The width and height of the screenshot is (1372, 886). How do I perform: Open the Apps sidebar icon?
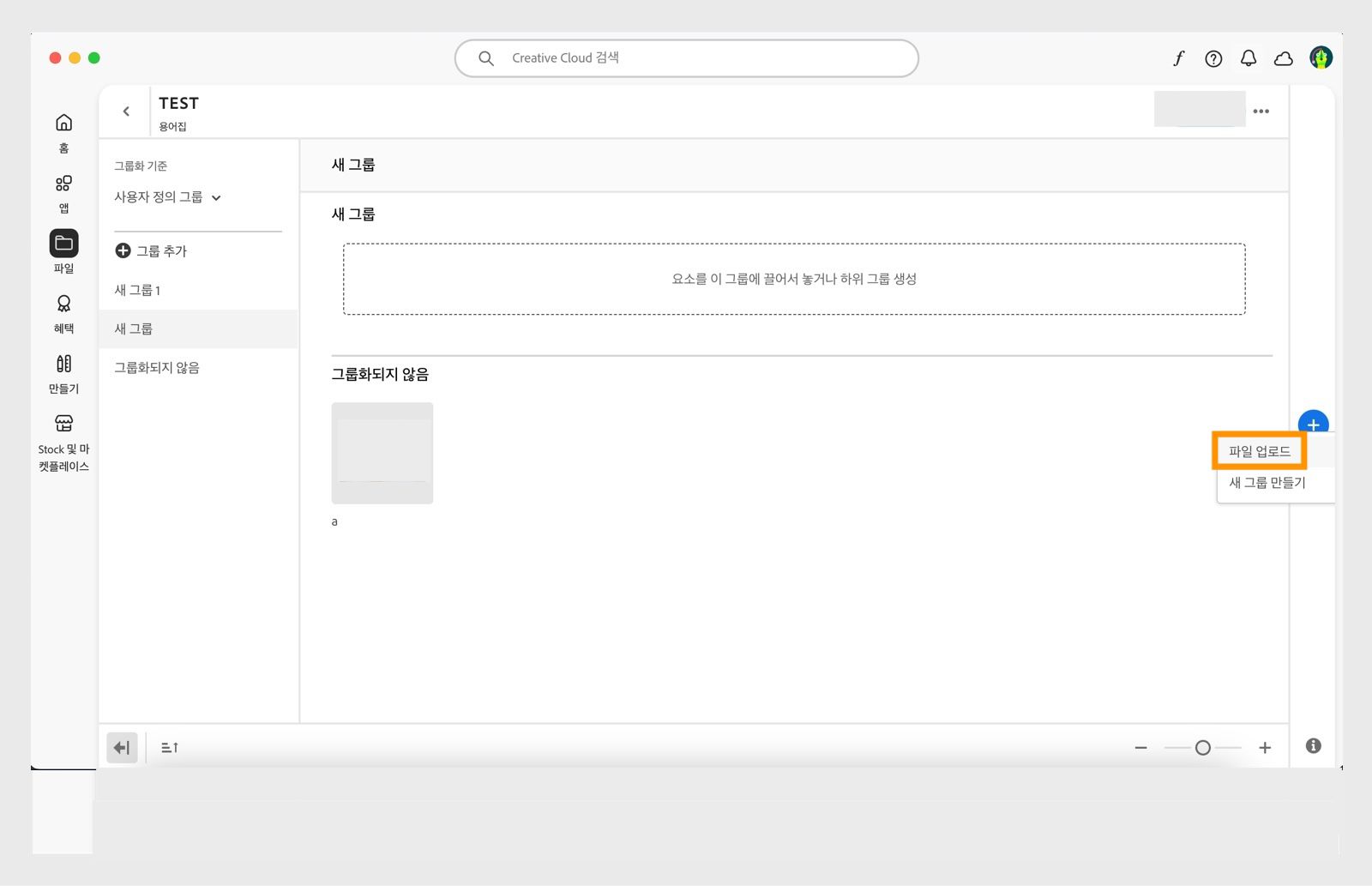tap(63, 184)
